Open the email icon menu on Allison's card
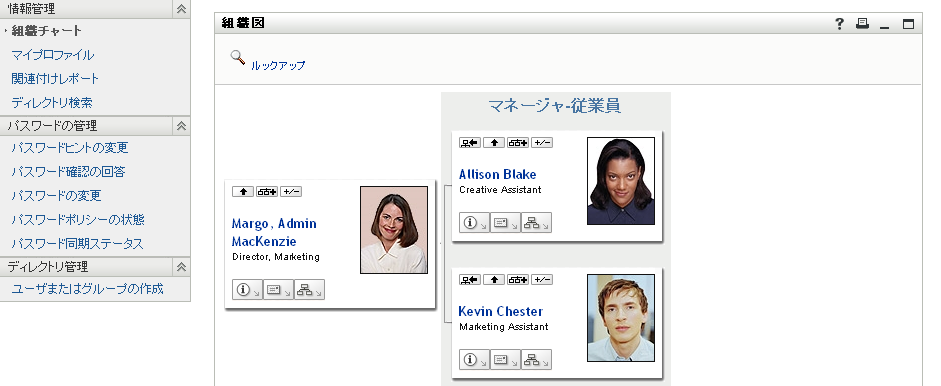Viewport: 941px width, 386px height. point(505,223)
